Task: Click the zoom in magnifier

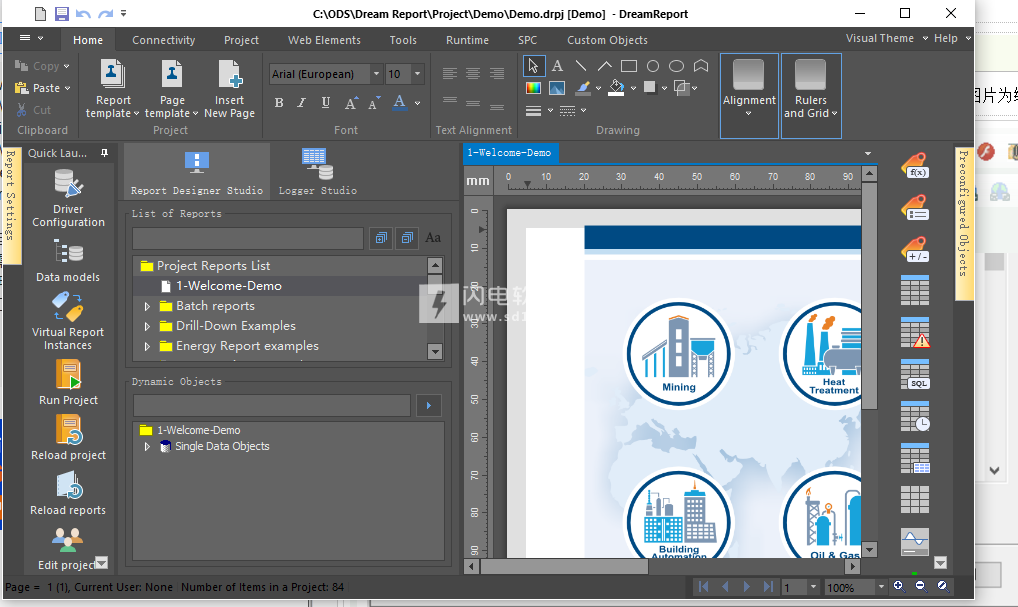Action: click(x=899, y=586)
